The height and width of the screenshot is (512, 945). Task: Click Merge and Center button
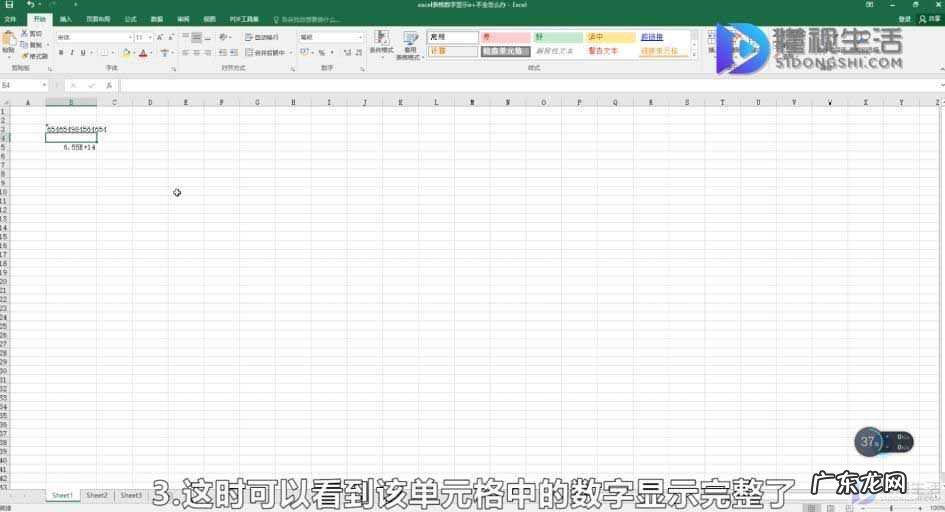click(x=265, y=53)
